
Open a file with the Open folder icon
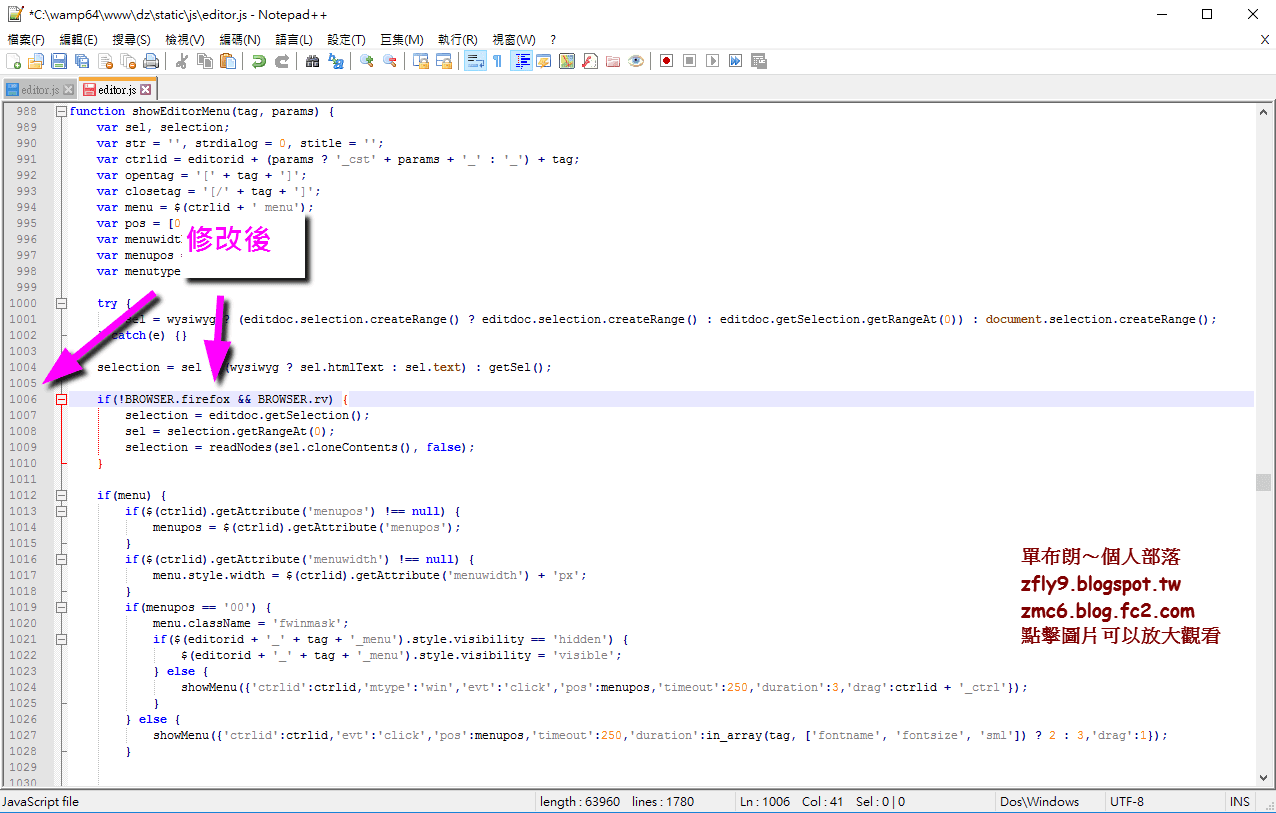coord(36,61)
